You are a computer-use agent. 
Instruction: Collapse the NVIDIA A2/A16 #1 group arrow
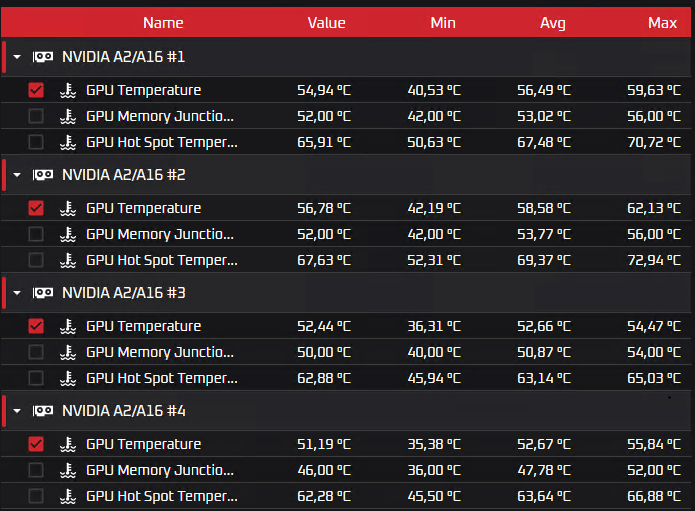pyautogui.click(x=17, y=57)
